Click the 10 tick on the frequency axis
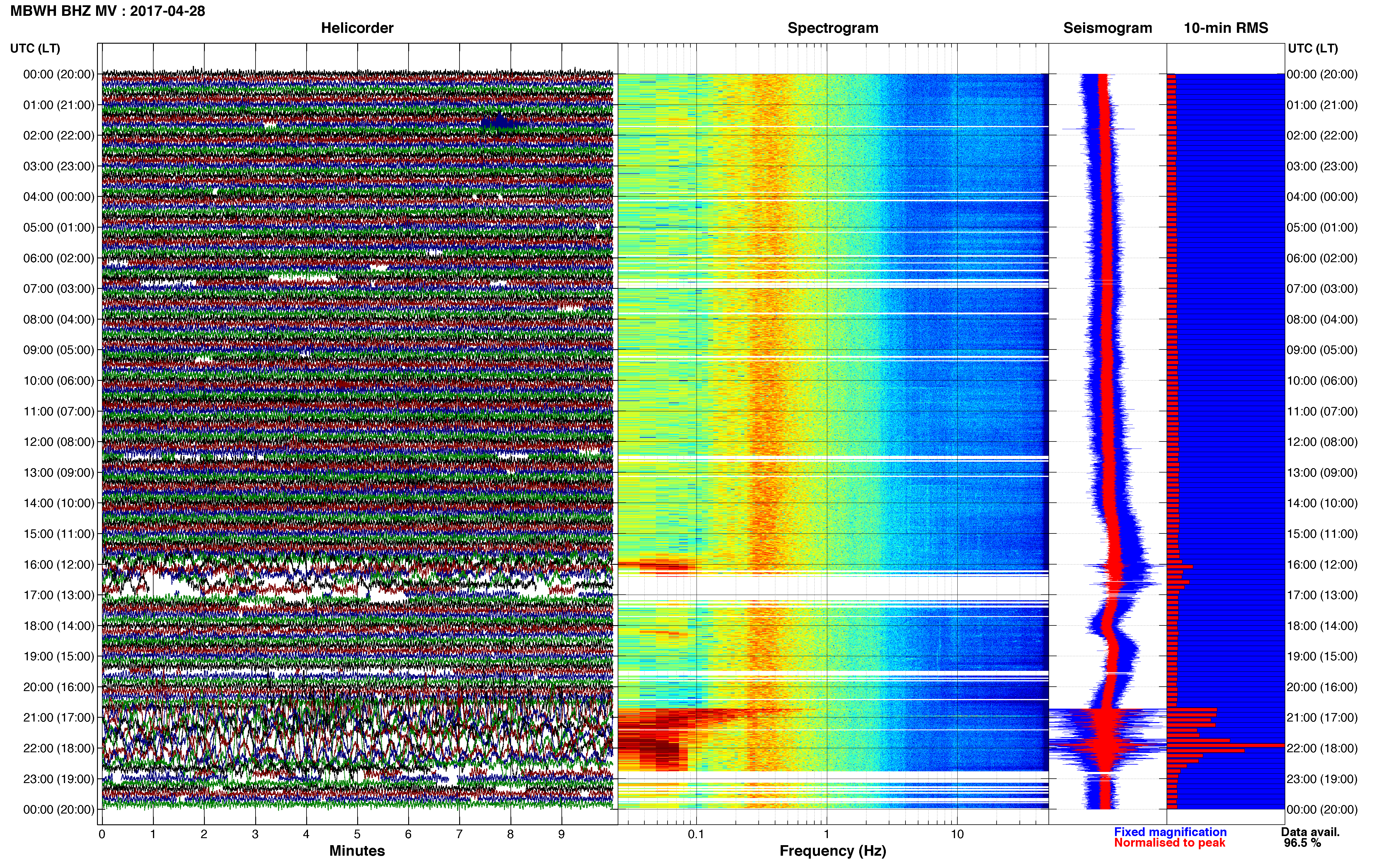The height and width of the screenshot is (868, 1389). click(x=957, y=834)
